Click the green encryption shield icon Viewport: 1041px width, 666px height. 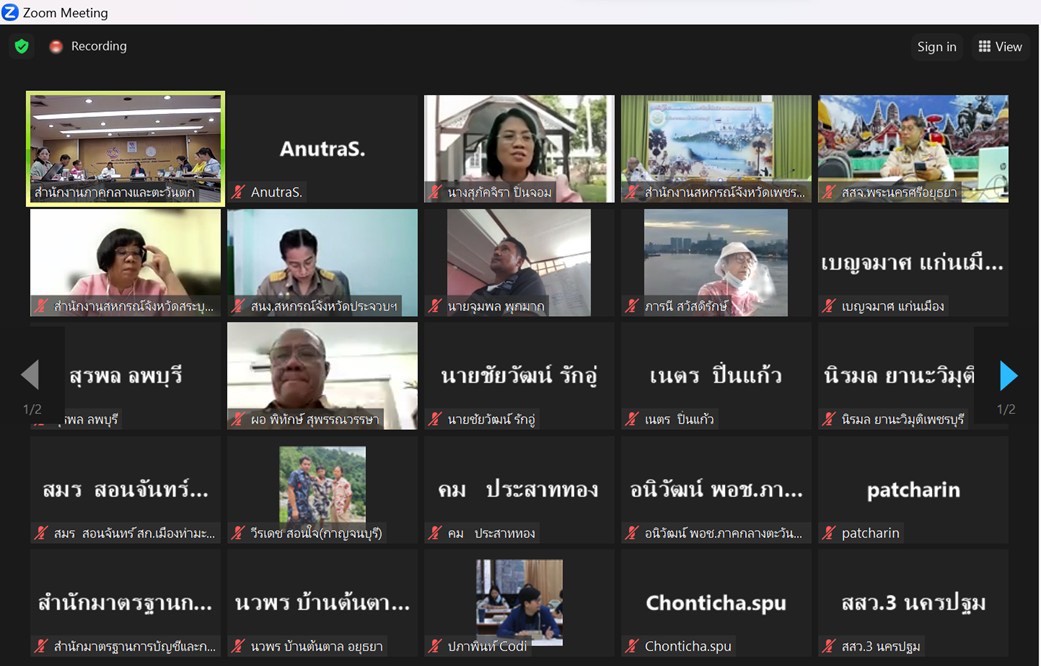pos(21,46)
